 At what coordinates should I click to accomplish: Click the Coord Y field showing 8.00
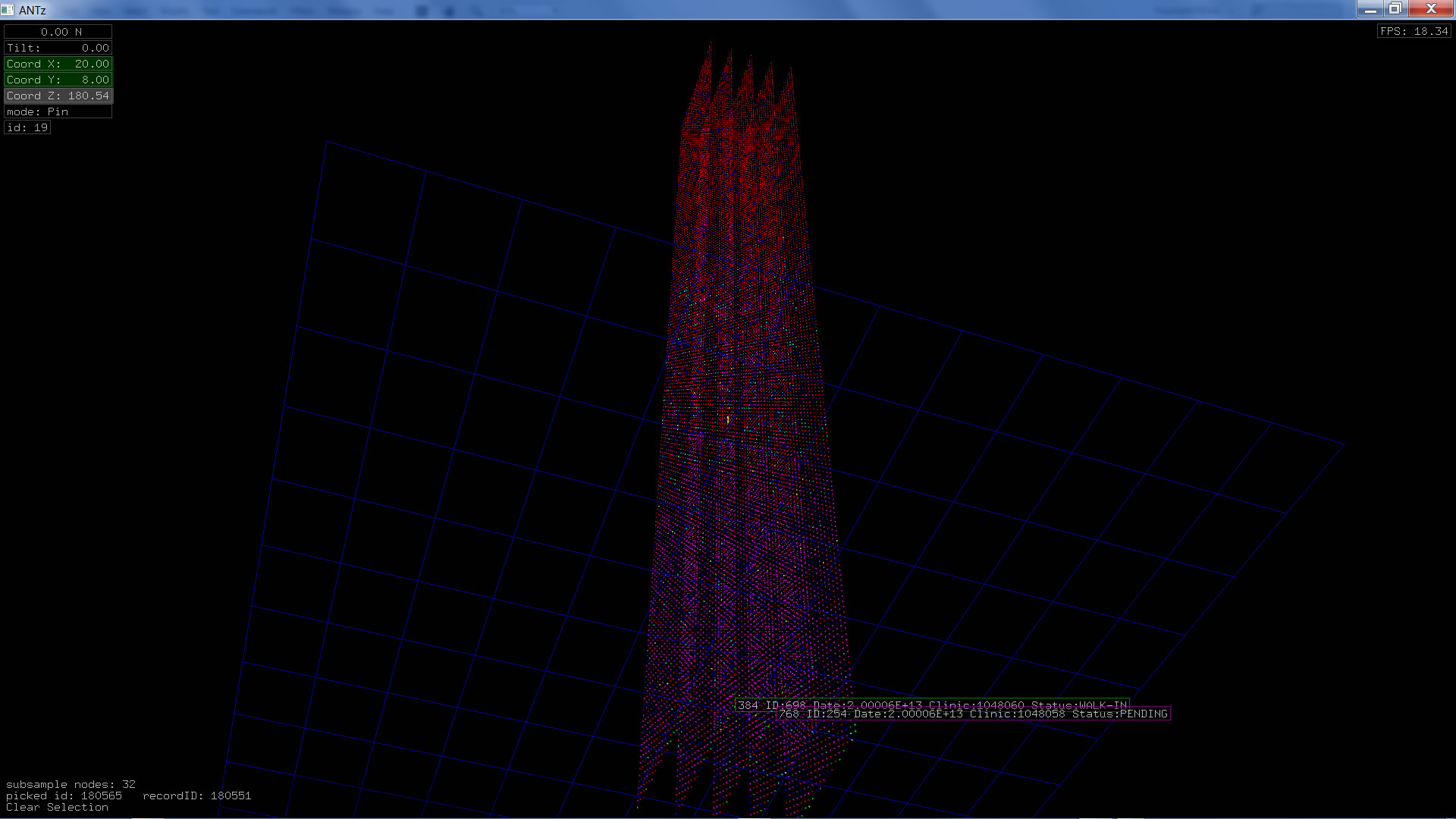[x=58, y=80]
